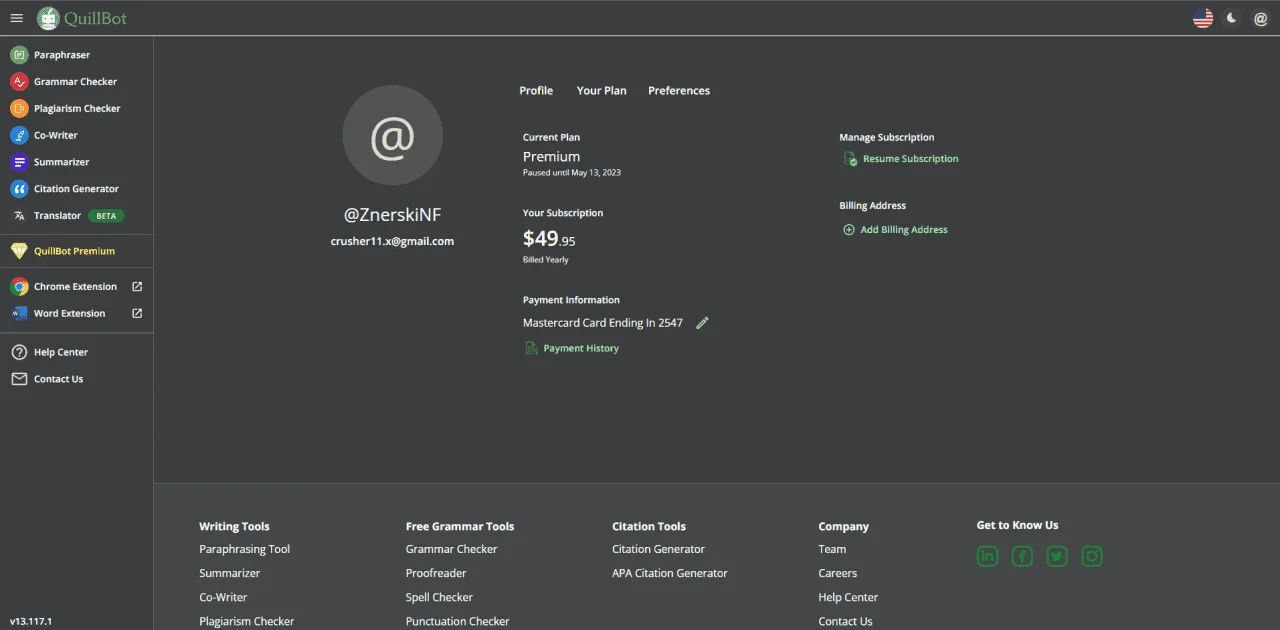Image resolution: width=1280 pixels, height=630 pixels.
Task: Select QuillBot Premium sidebar label
Action: pos(74,251)
